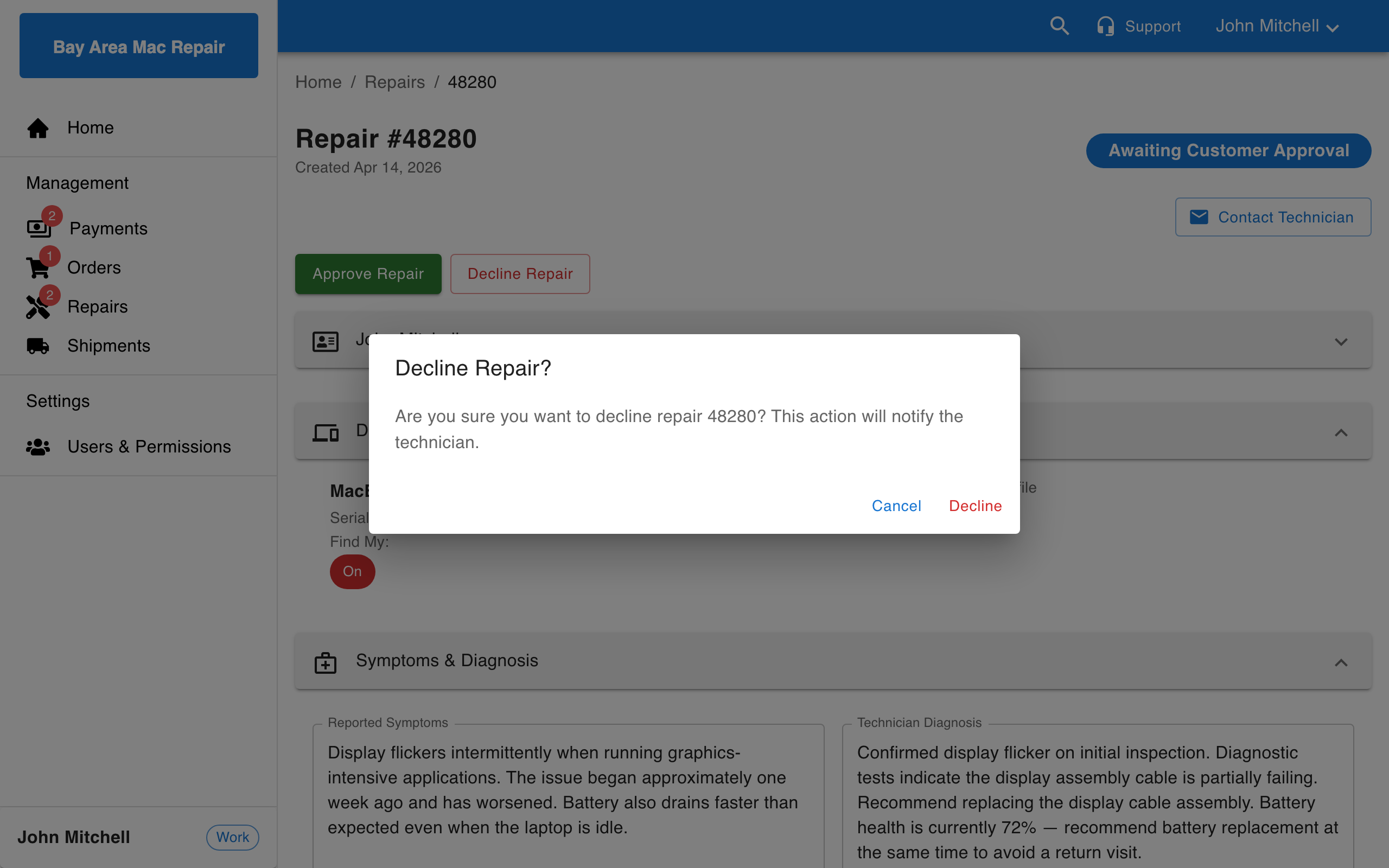
Task: Go to Home via house icon
Action: pos(38,127)
